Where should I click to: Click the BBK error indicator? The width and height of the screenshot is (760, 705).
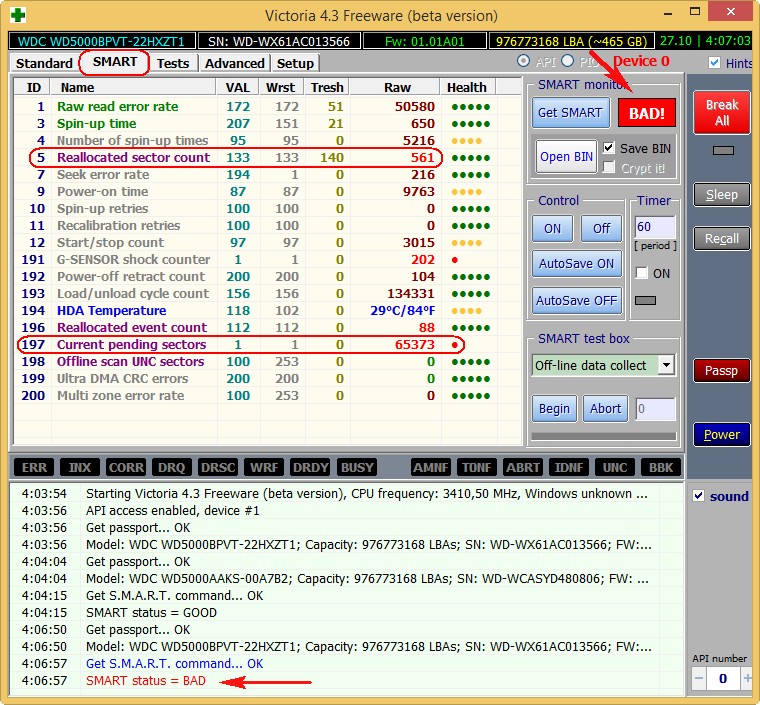click(661, 468)
